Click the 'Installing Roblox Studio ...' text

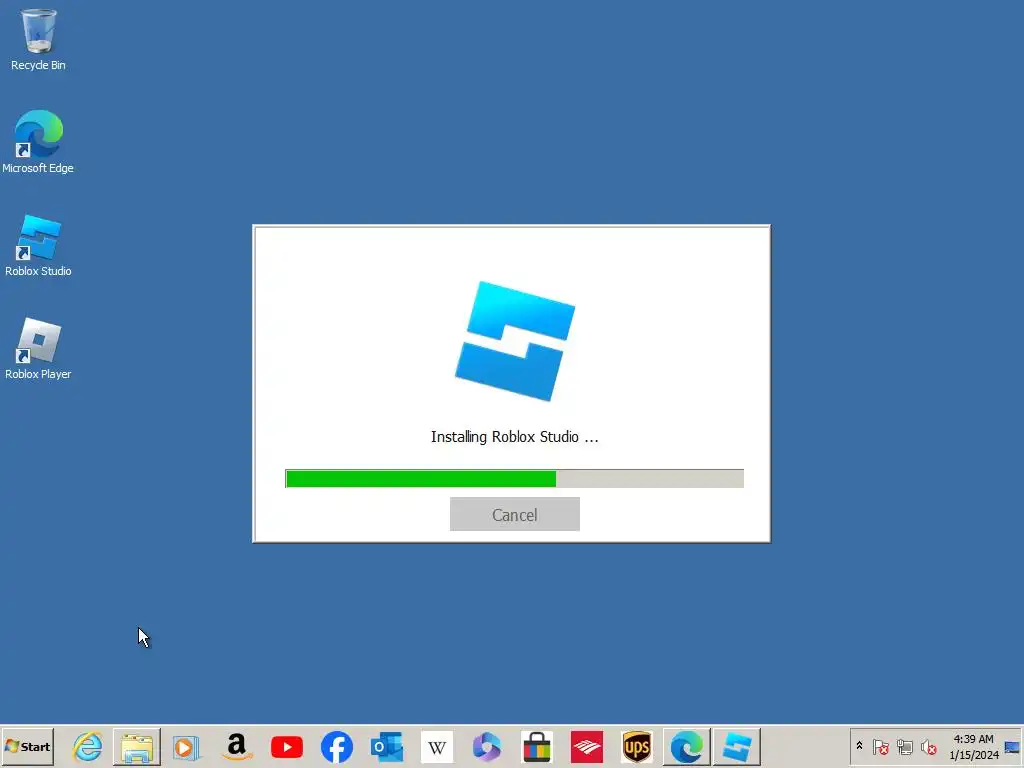515,437
